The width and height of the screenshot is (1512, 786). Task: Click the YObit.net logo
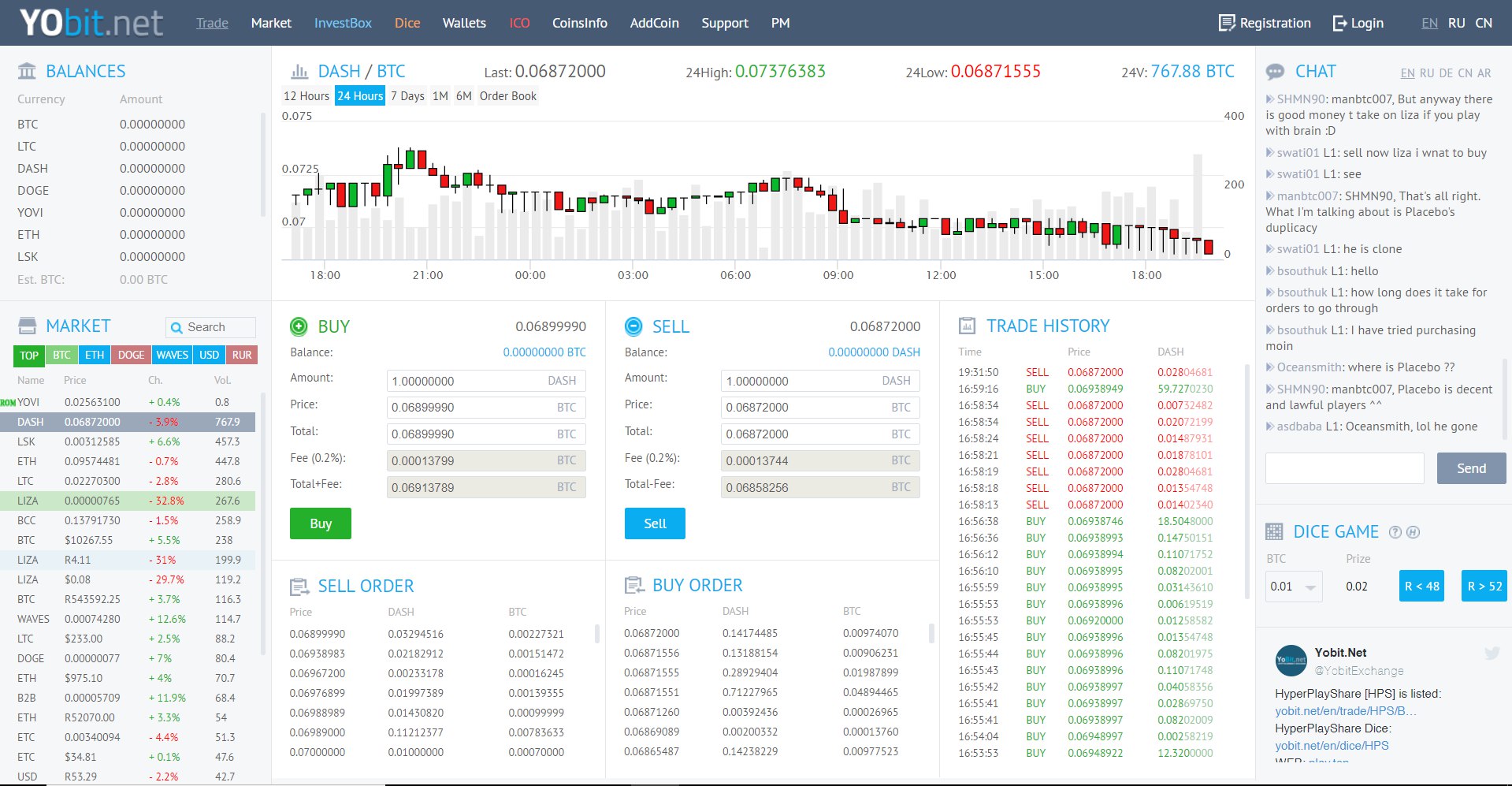91,23
